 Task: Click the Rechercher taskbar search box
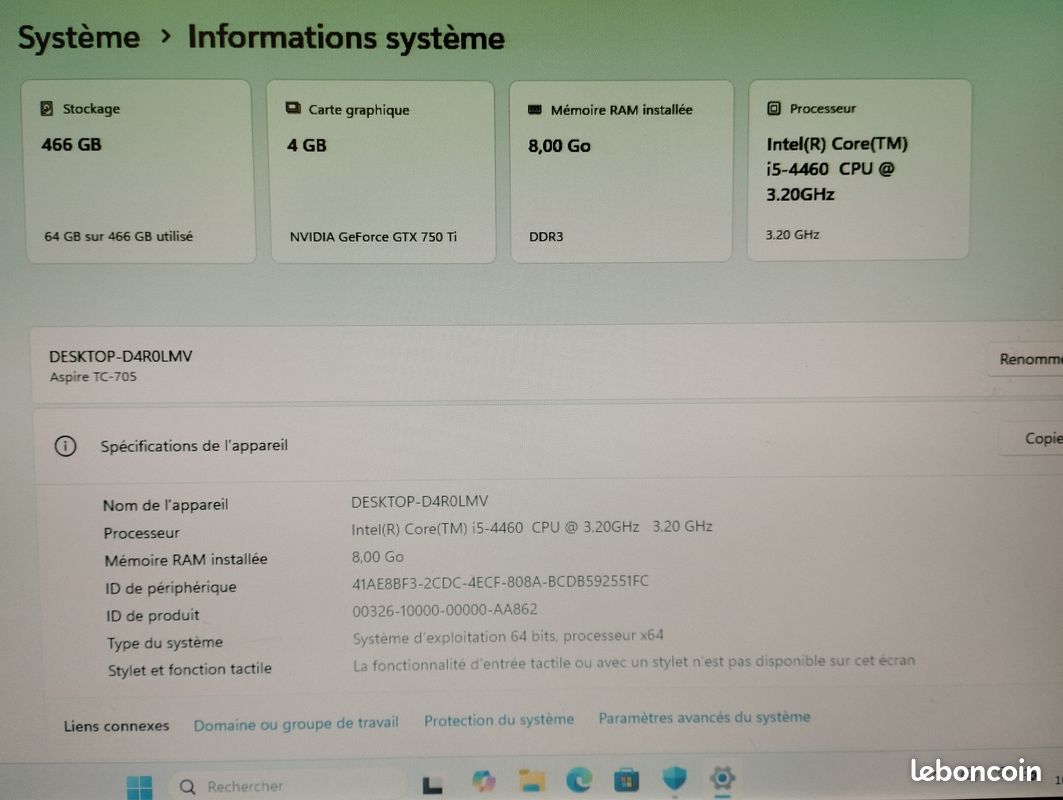click(288, 786)
